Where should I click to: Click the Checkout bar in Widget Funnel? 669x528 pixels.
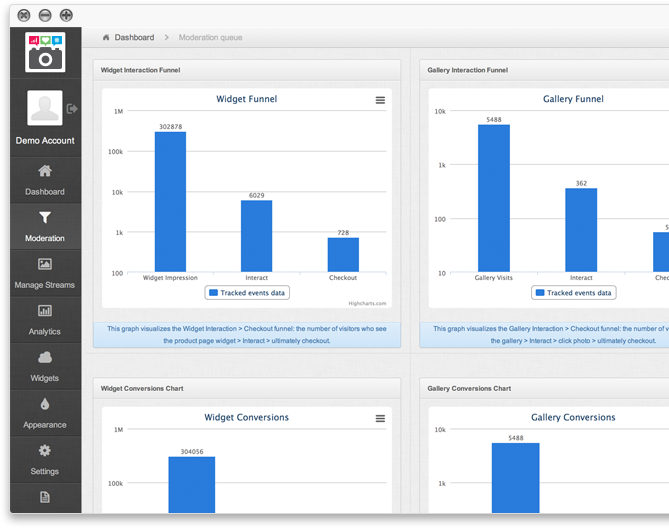click(343, 255)
